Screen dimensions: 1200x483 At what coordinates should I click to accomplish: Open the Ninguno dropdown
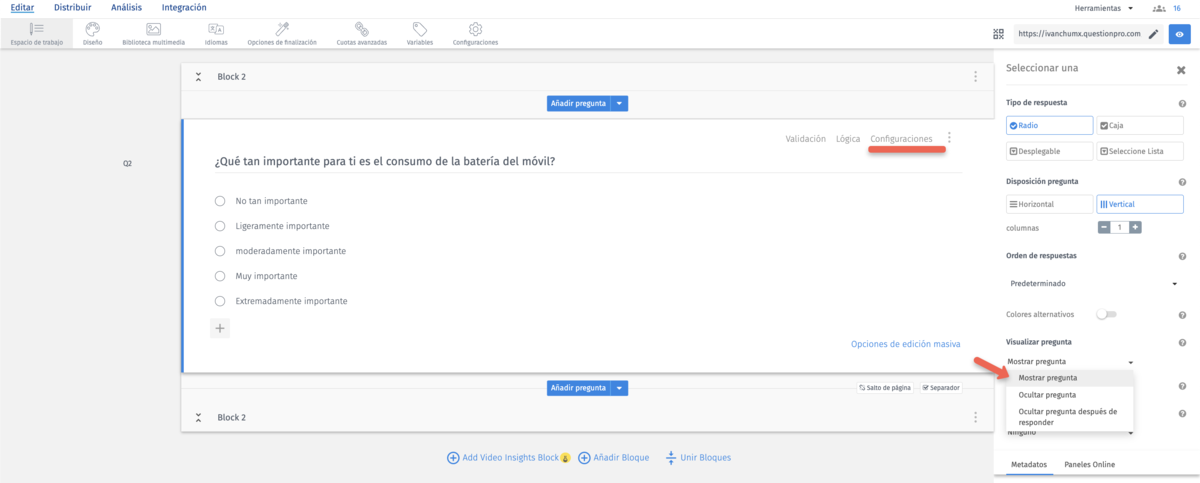coord(1071,433)
